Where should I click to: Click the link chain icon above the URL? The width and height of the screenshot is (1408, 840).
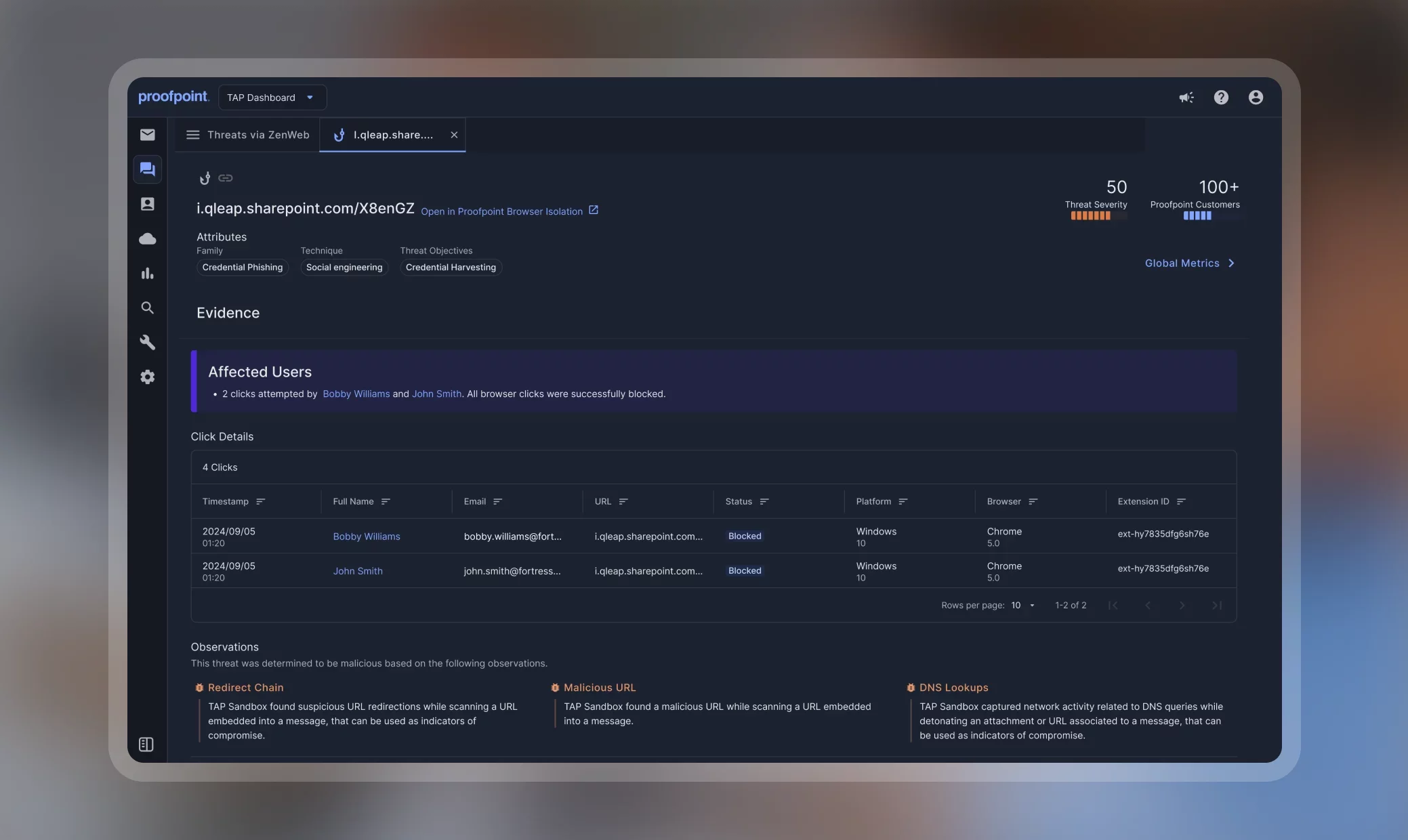point(226,178)
